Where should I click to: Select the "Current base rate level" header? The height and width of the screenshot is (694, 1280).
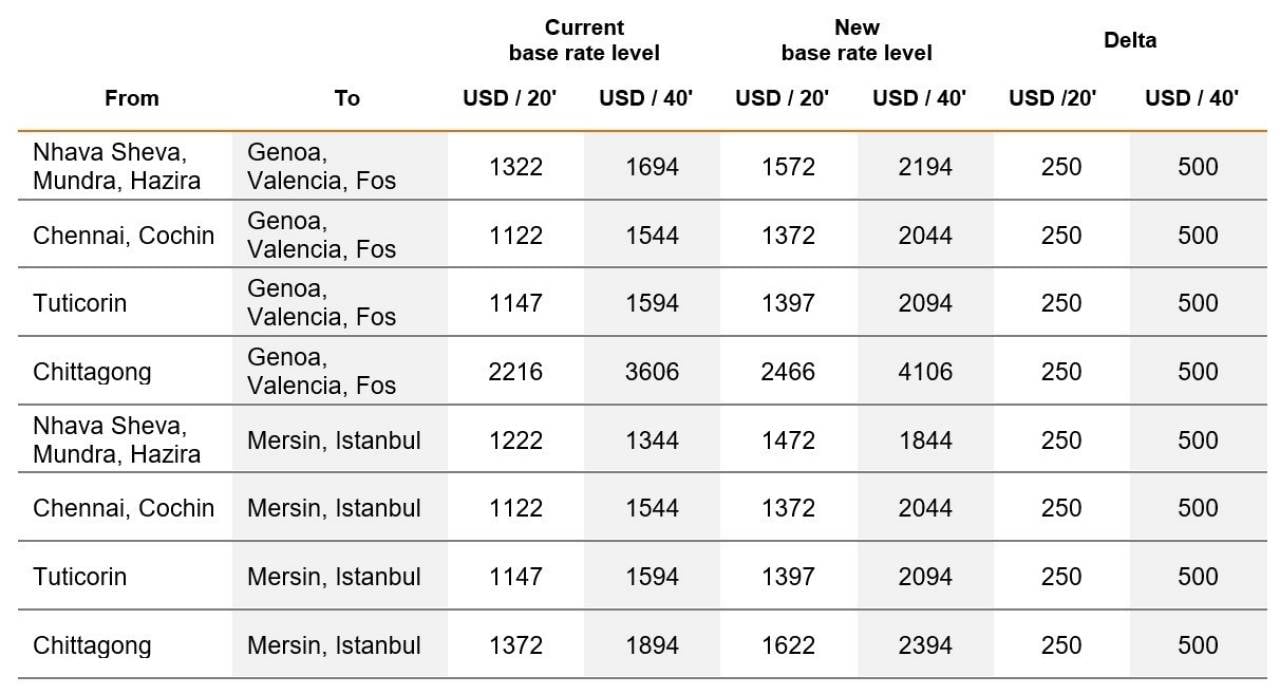(584, 40)
